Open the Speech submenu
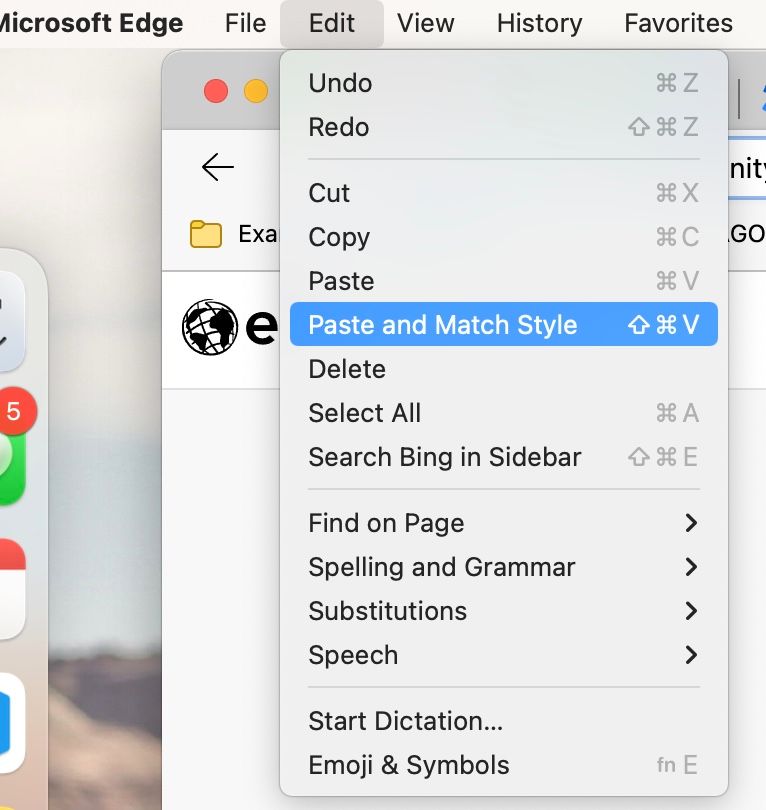This screenshot has height=810, width=766. tap(504, 655)
